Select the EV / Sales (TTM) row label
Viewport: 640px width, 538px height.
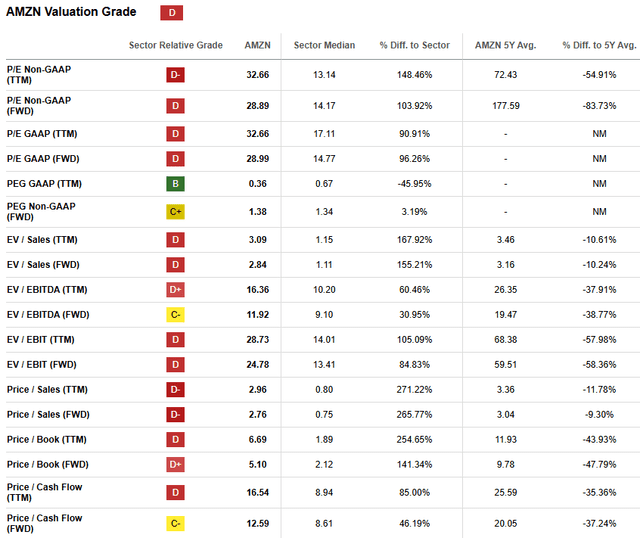[42, 240]
